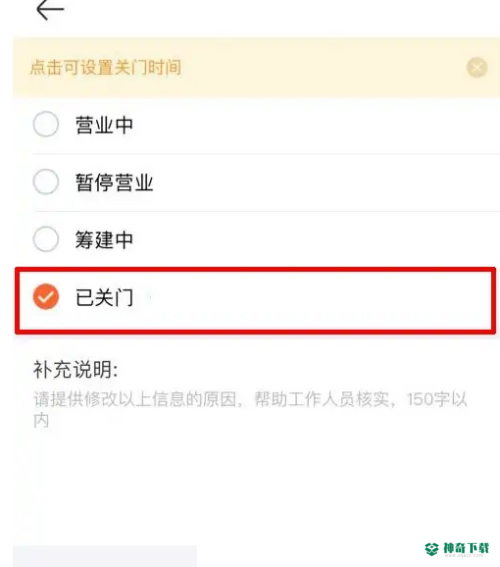Go back using the left arrow

[50, 9]
